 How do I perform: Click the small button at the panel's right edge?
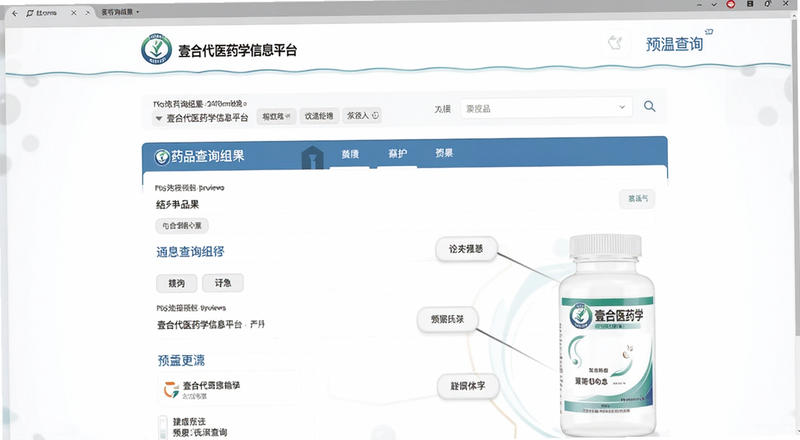tap(637, 199)
